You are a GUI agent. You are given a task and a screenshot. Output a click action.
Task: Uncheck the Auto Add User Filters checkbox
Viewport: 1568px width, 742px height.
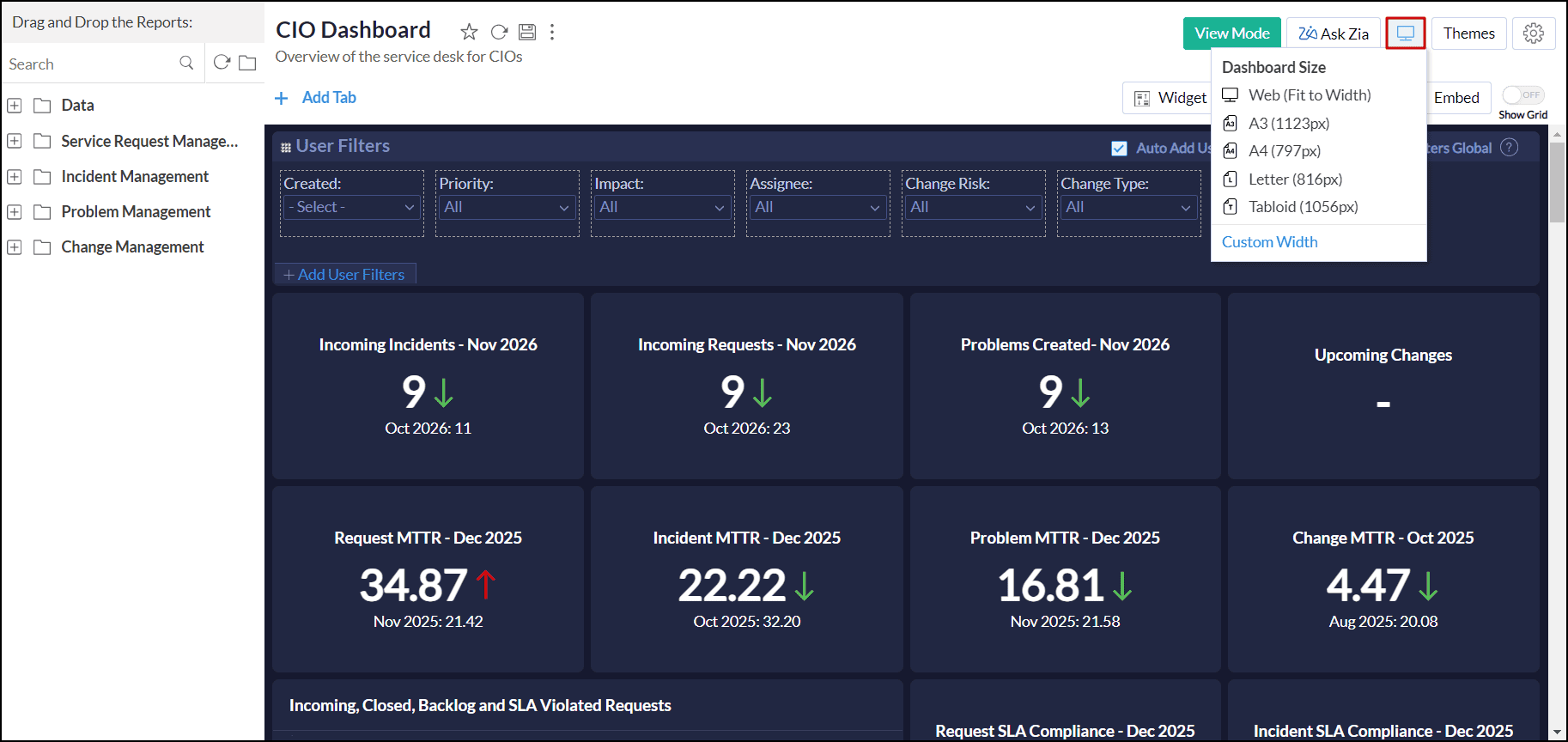[1119, 149]
